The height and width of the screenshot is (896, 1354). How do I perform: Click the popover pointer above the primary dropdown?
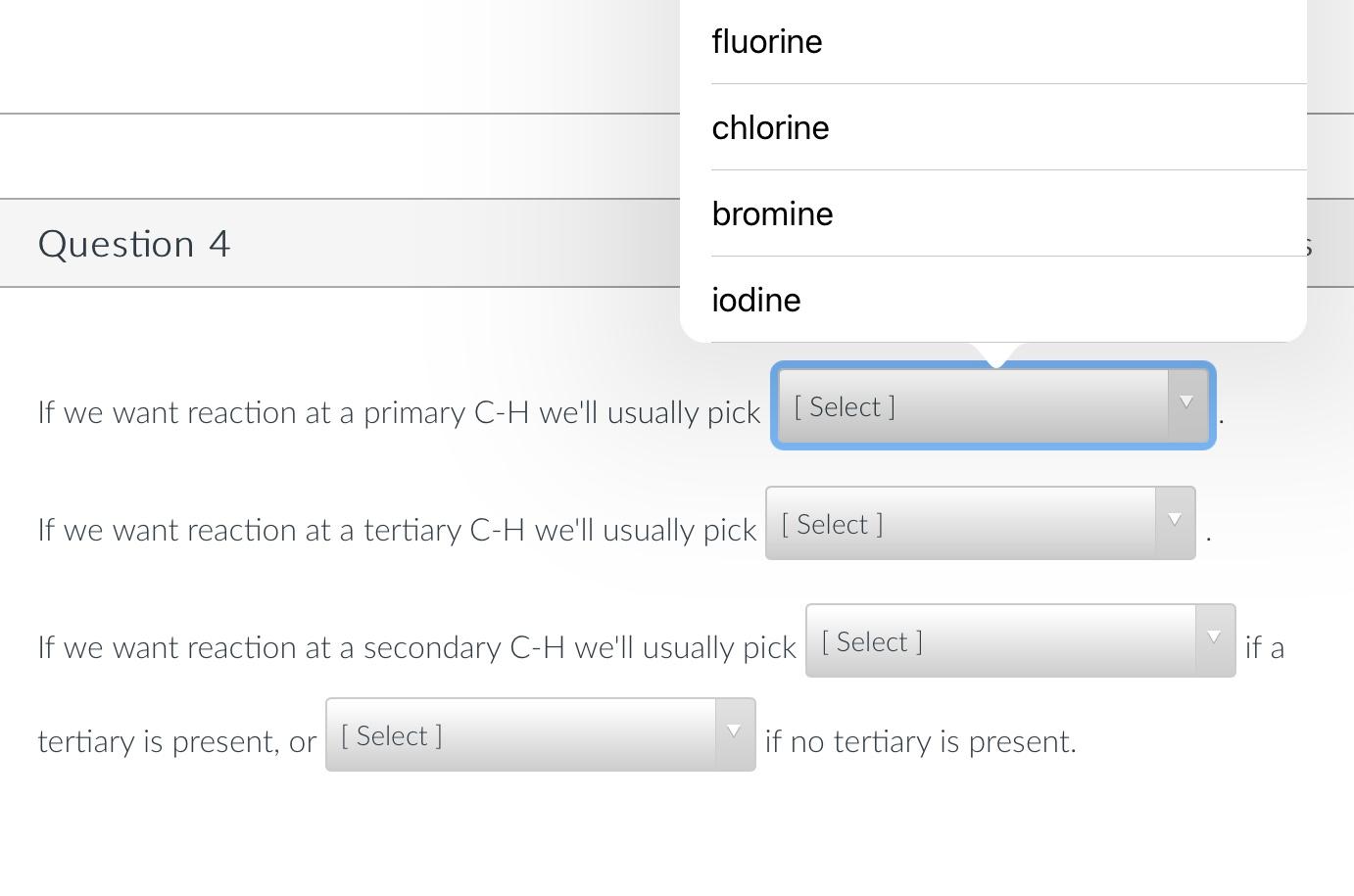(995, 354)
